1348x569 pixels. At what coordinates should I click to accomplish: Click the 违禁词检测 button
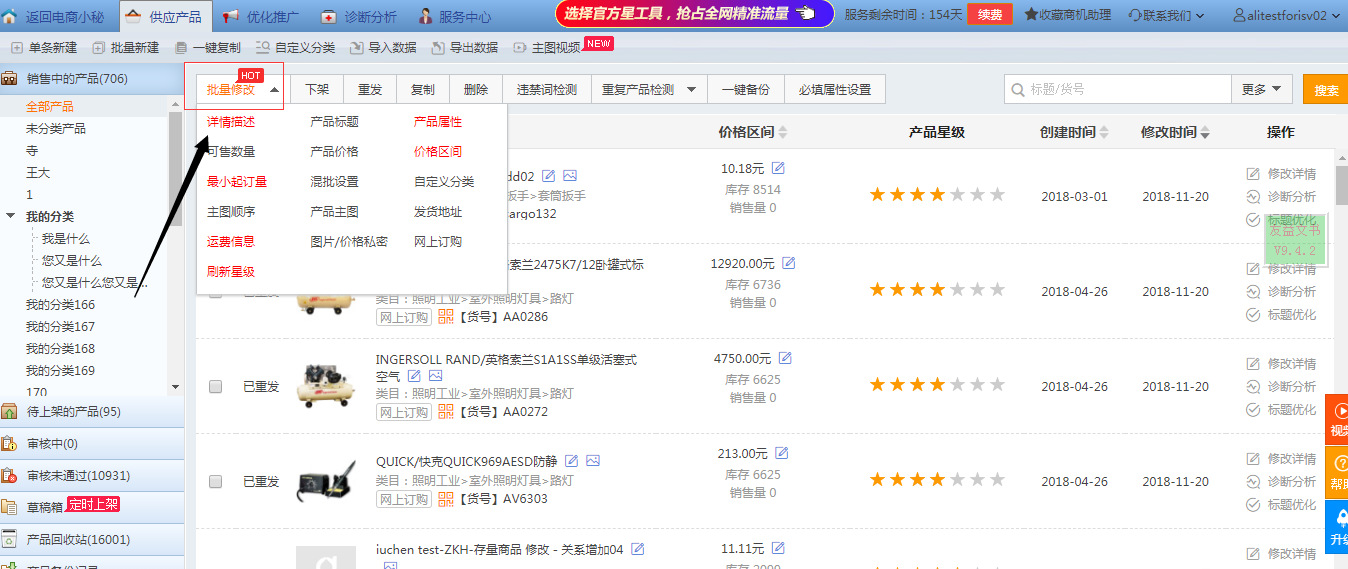click(547, 89)
